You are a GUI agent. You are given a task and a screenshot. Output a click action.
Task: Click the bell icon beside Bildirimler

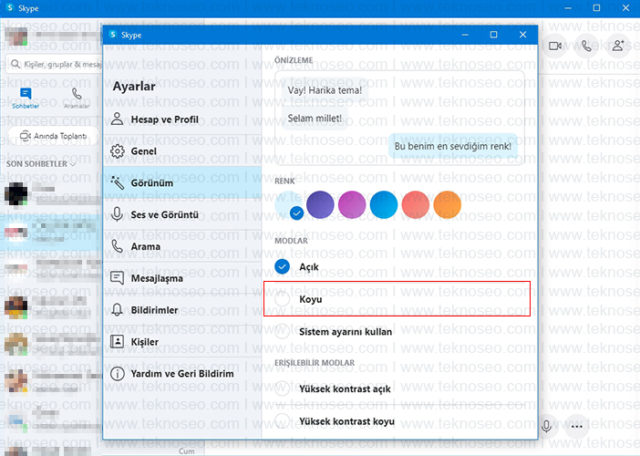click(x=117, y=310)
